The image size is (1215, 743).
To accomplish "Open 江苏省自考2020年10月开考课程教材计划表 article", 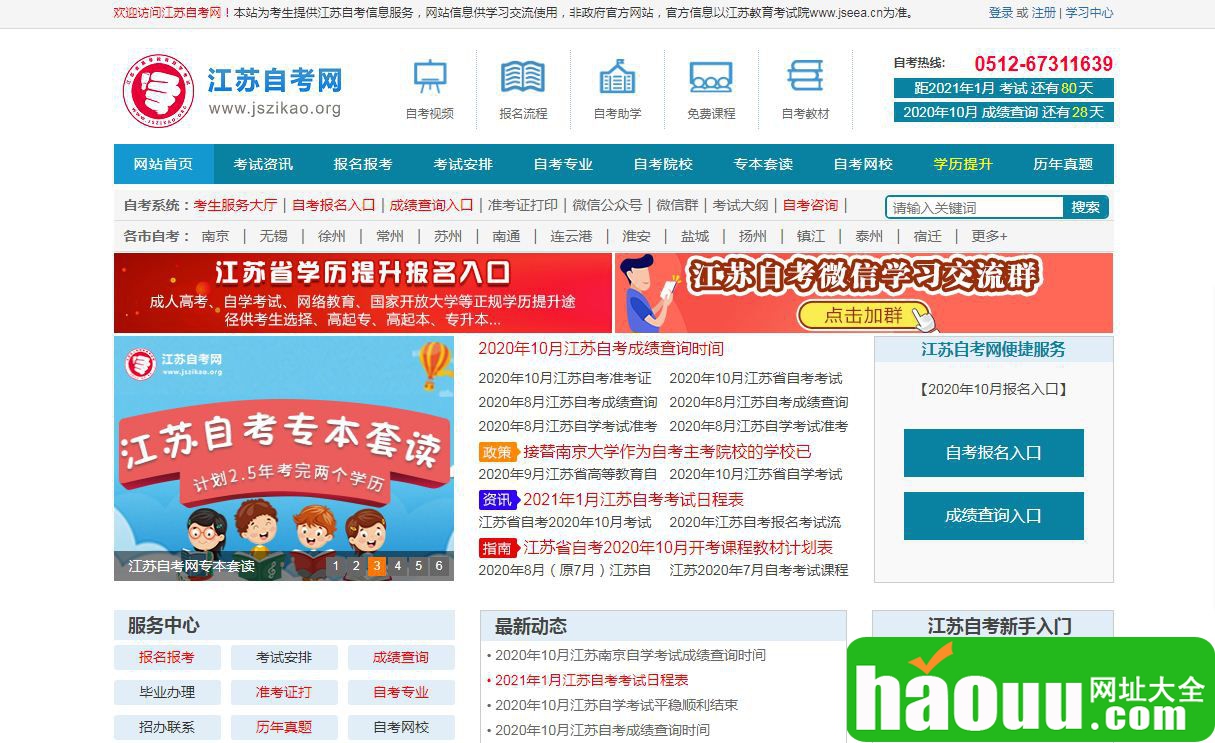I will click(x=678, y=548).
